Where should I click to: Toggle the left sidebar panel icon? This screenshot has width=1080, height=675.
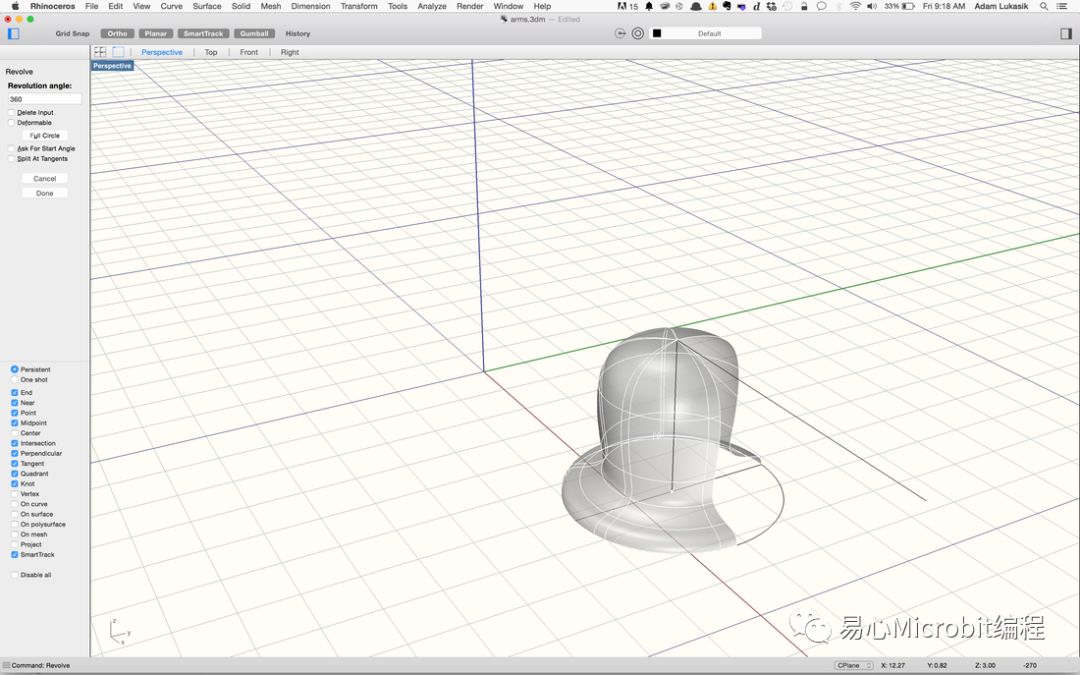coord(13,33)
